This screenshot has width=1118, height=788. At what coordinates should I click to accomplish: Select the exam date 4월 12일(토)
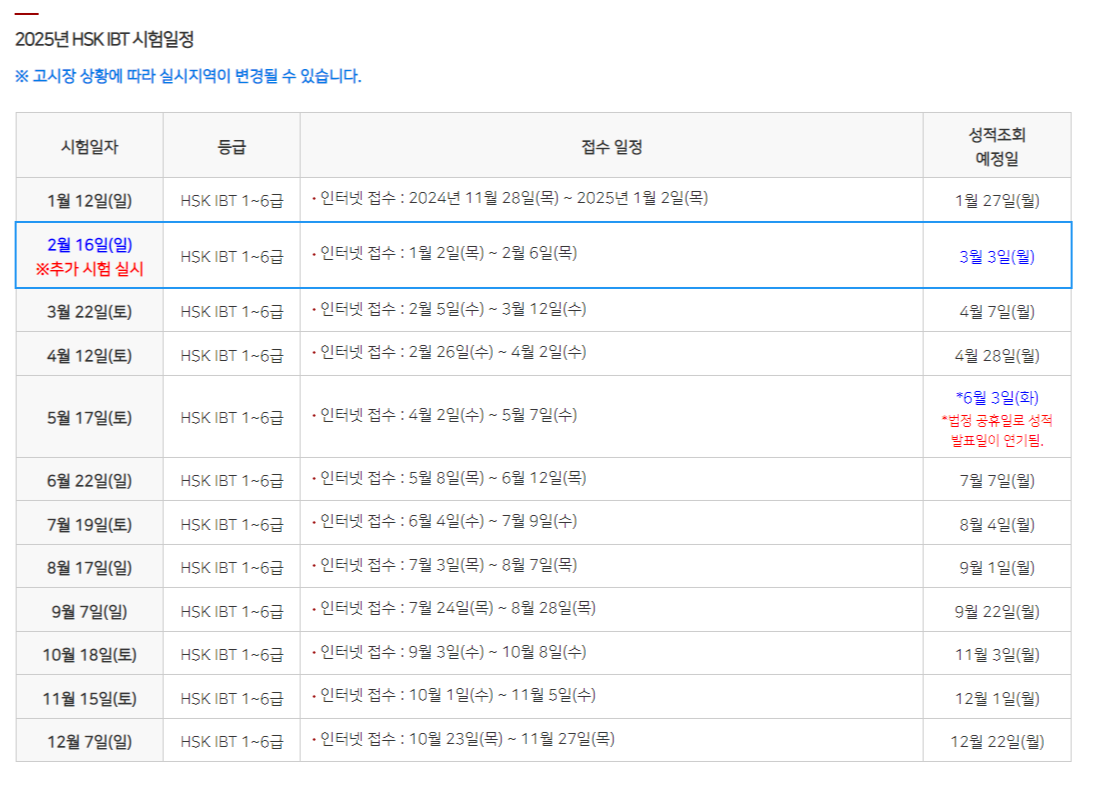(90, 355)
